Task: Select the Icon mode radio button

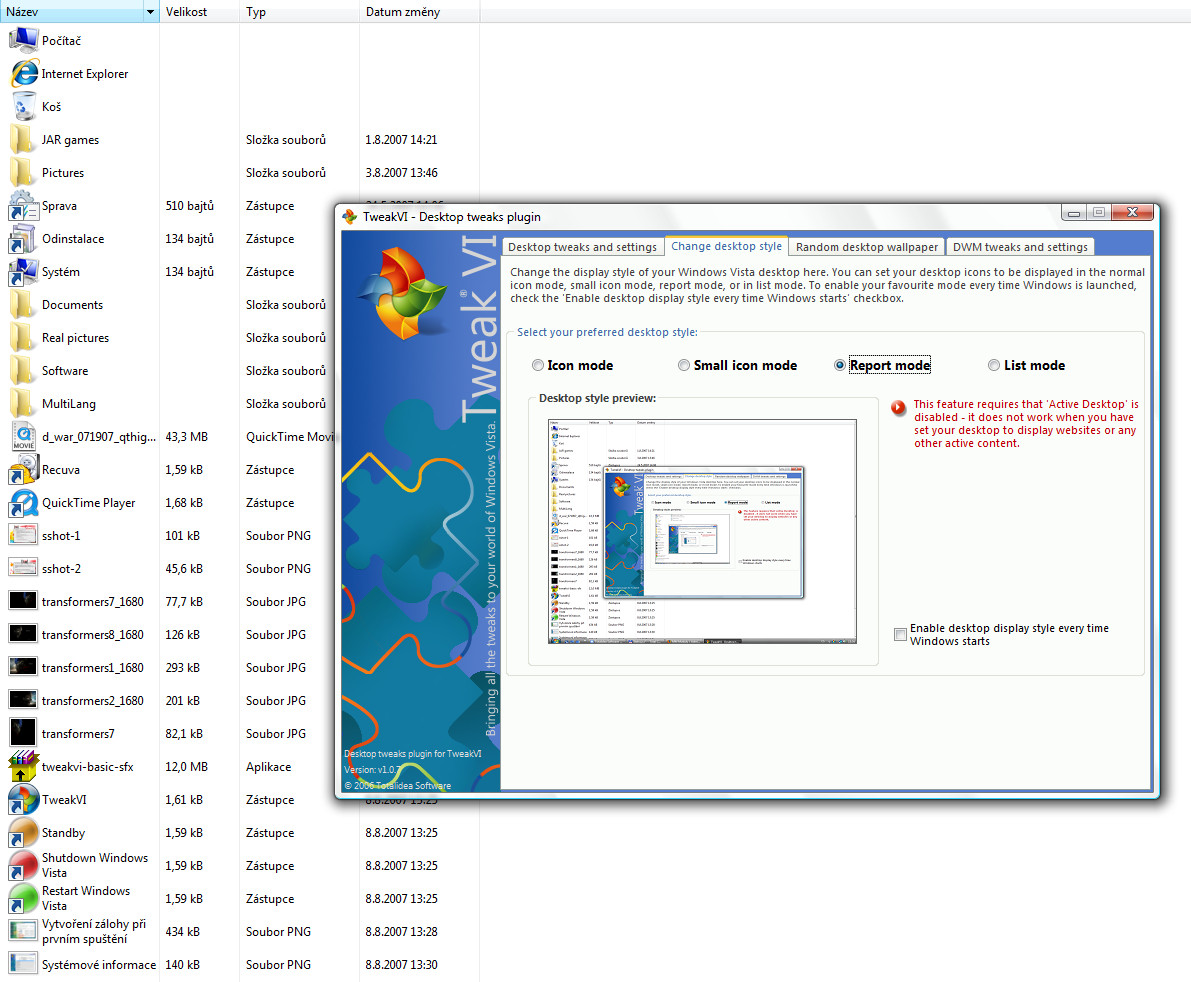Action: [x=538, y=365]
